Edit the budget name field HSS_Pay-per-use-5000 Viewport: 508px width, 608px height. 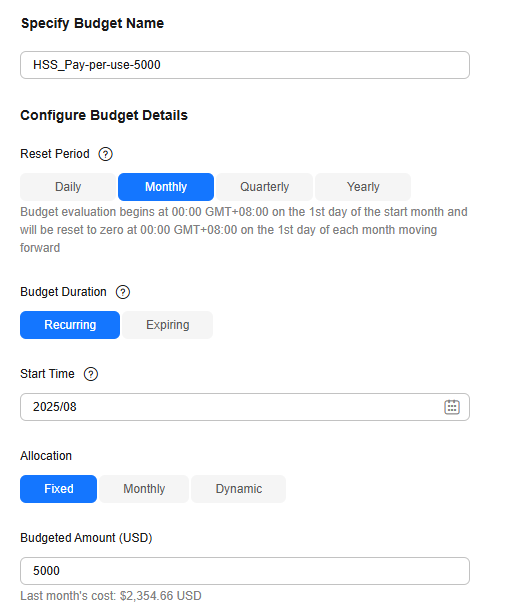(245, 65)
